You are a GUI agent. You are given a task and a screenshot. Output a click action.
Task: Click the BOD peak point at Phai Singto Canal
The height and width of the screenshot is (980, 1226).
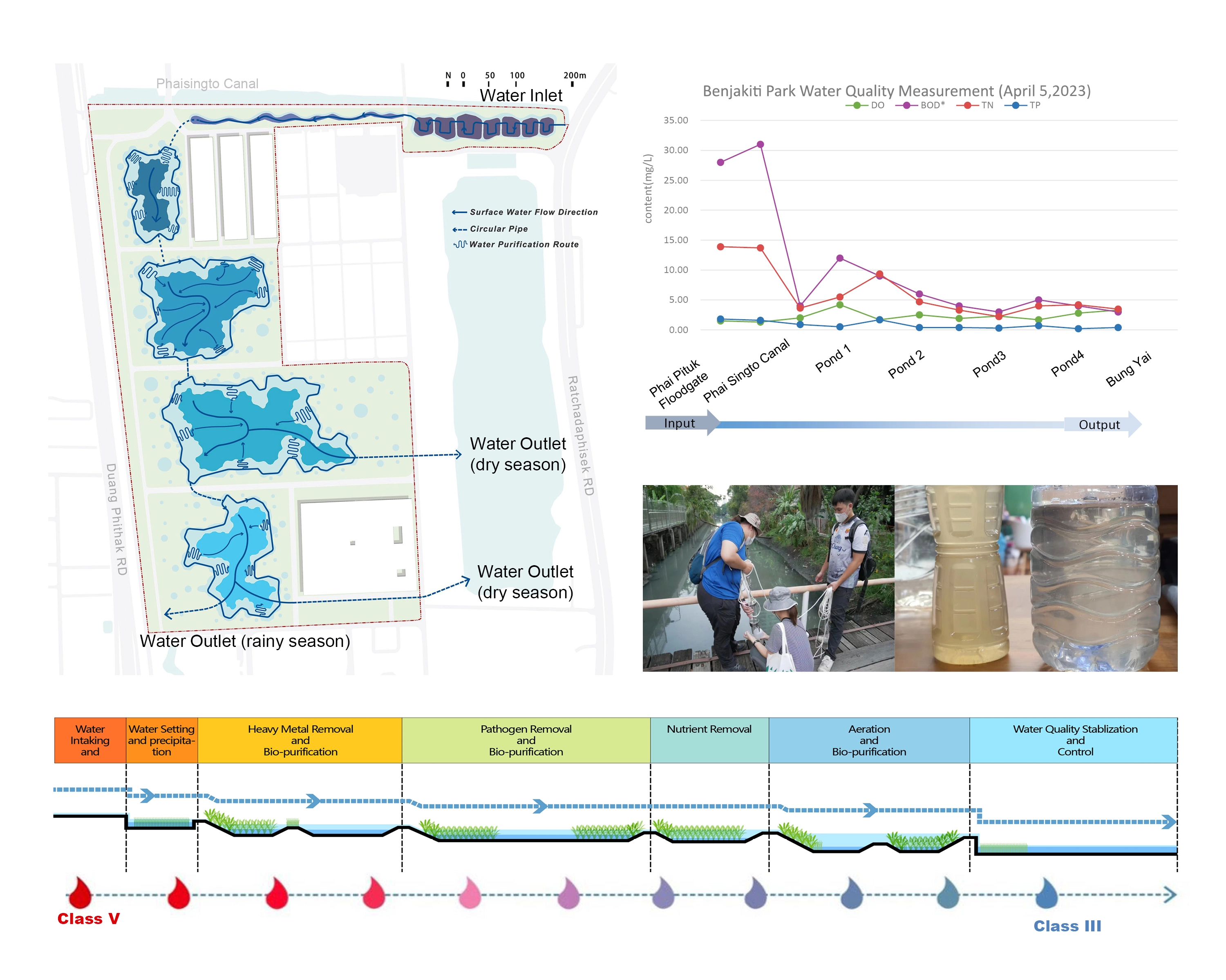click(x=760, y=145)
